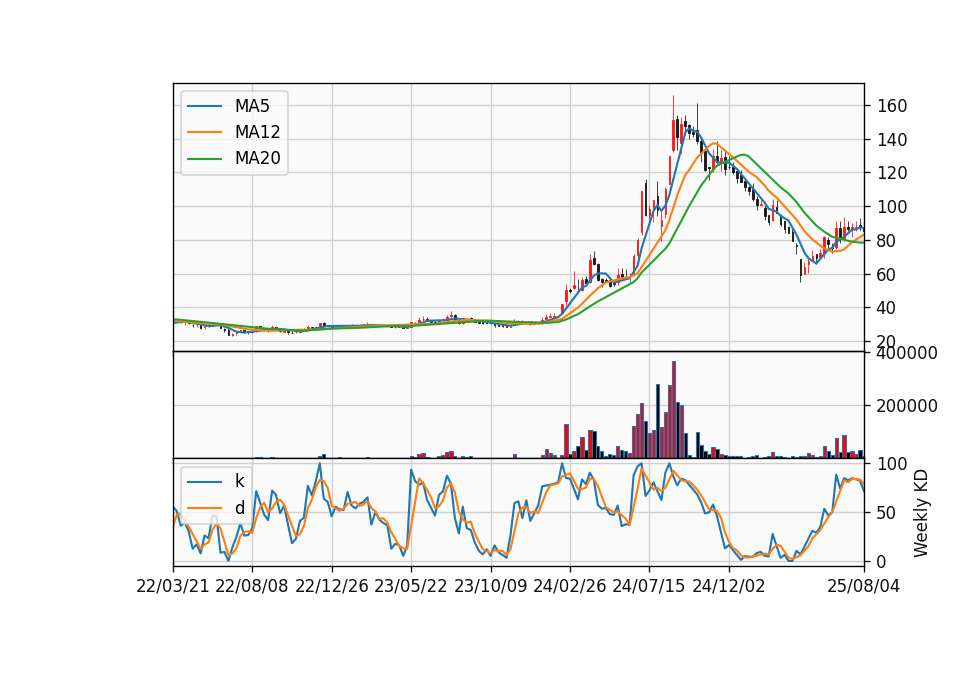Screen dimensions: 960x690
Task: Click the 400000 volume axis label
Action: 907,353
